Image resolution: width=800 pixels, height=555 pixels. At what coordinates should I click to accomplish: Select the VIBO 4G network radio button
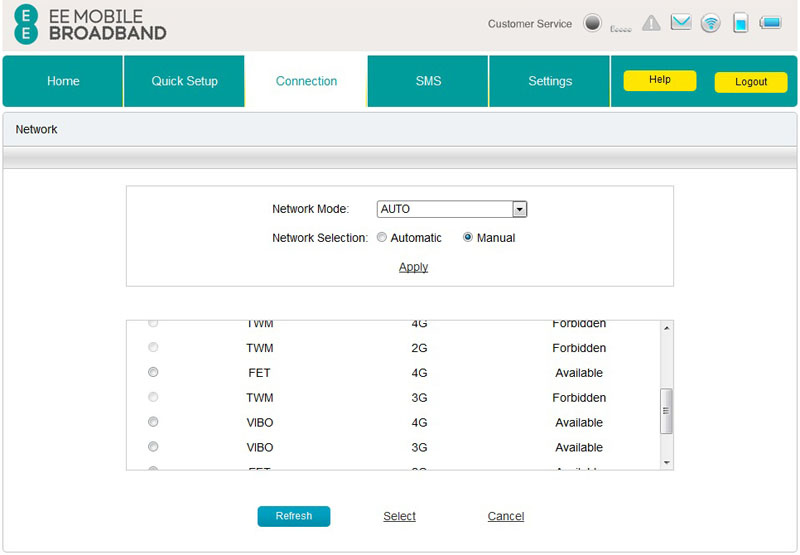point(153,422)
